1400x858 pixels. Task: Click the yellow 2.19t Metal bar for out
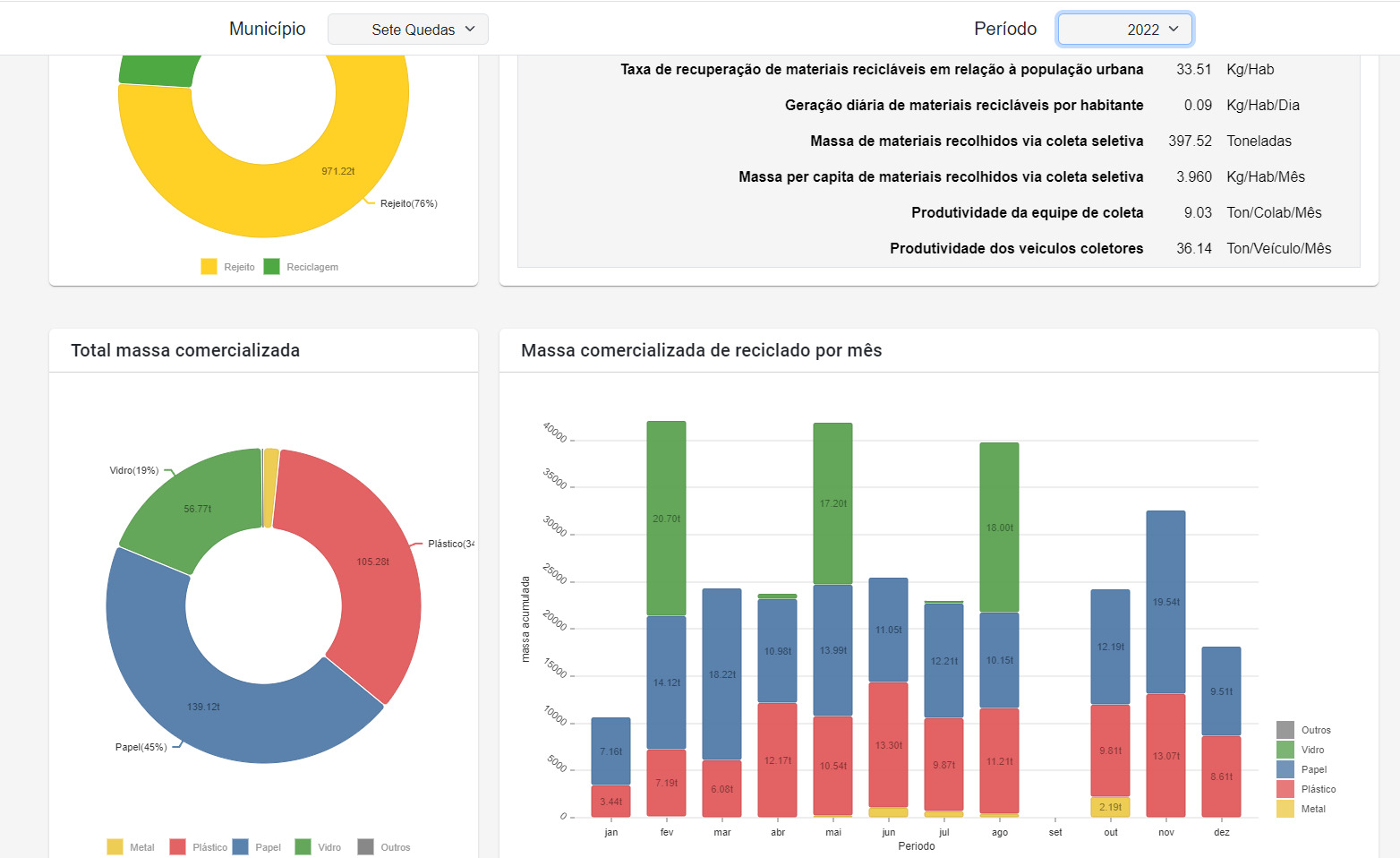pos(1110,807)
